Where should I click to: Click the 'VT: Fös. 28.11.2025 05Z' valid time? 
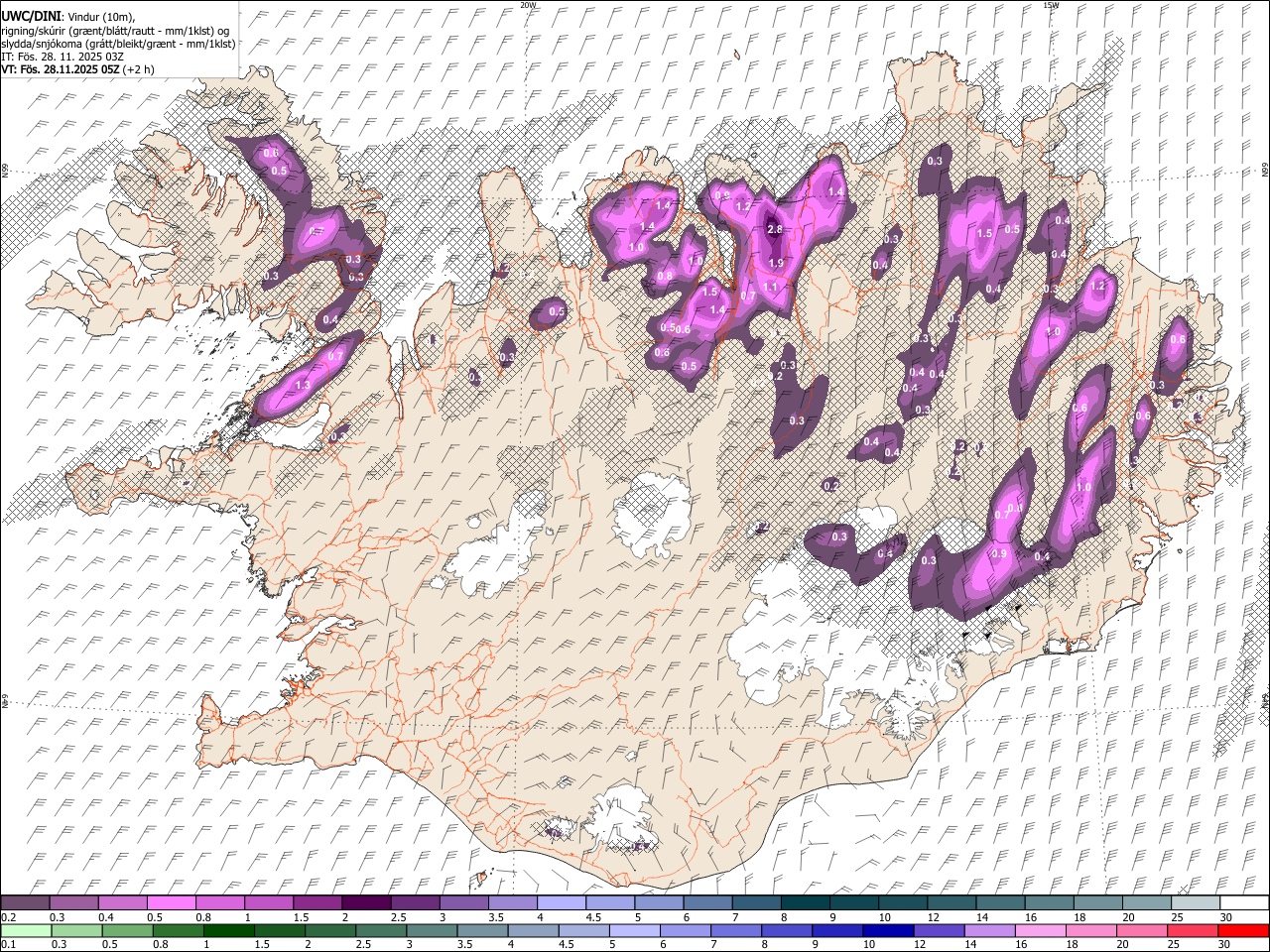click(x=60, y=69)
